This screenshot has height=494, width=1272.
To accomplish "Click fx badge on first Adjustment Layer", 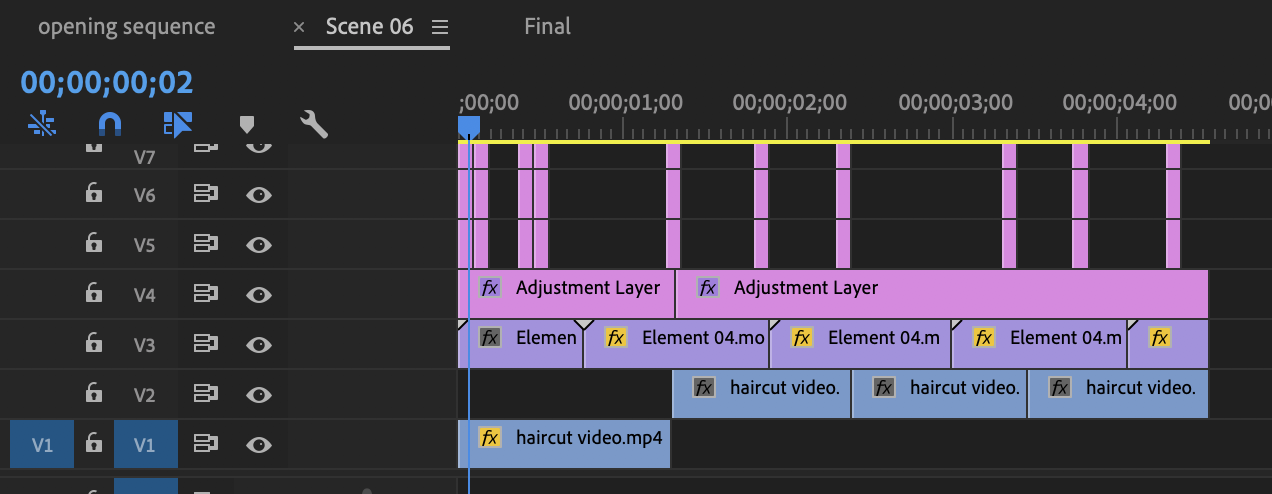I will (x=490, y=288).
